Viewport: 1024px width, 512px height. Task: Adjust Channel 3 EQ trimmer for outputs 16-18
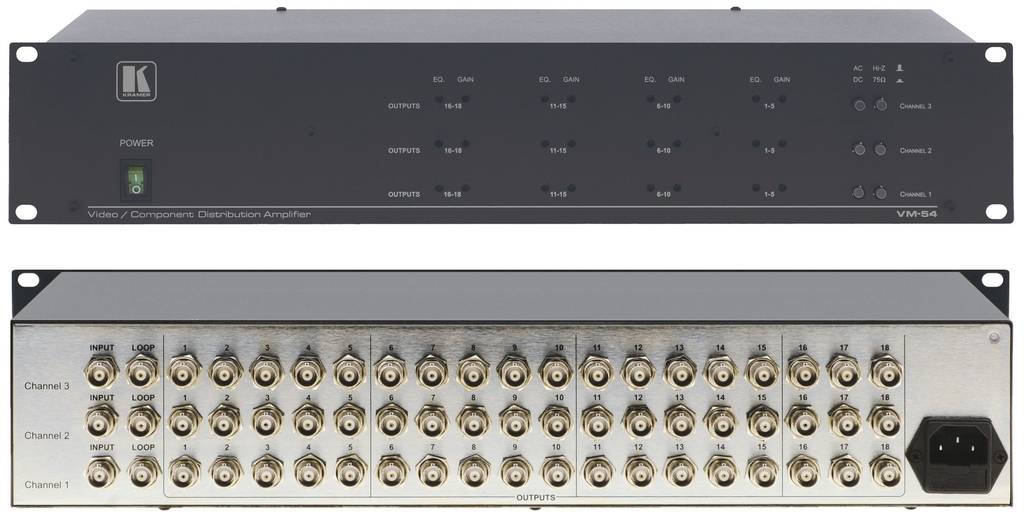[x=439, y=99]
